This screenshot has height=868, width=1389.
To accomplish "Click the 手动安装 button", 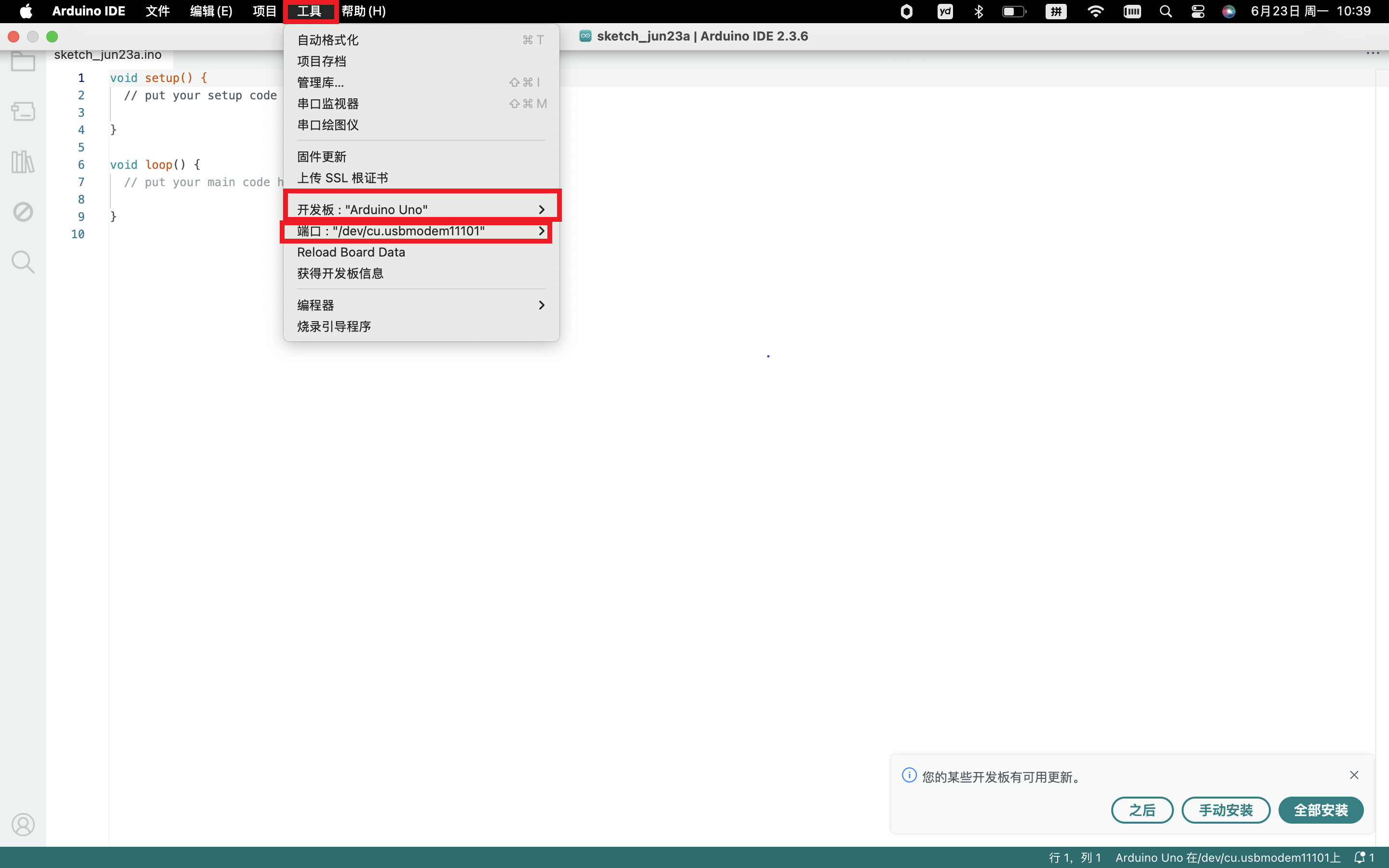I will point(1226,810).
